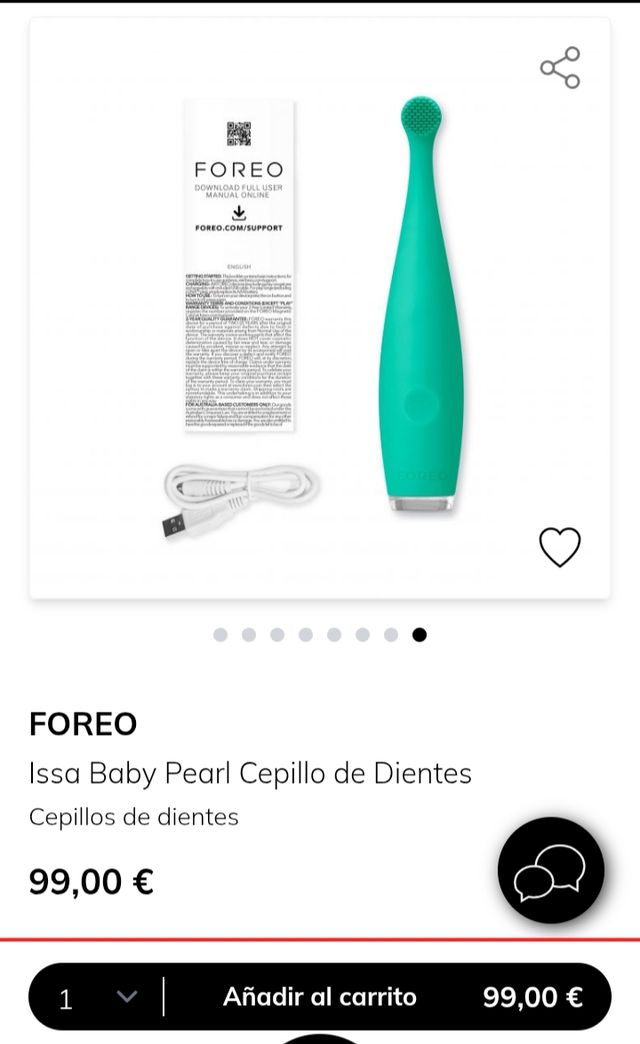This screenshot has height=1044, width=640.
Task: Expand the quantity selector chevron
Action: [x=124, y=997]
